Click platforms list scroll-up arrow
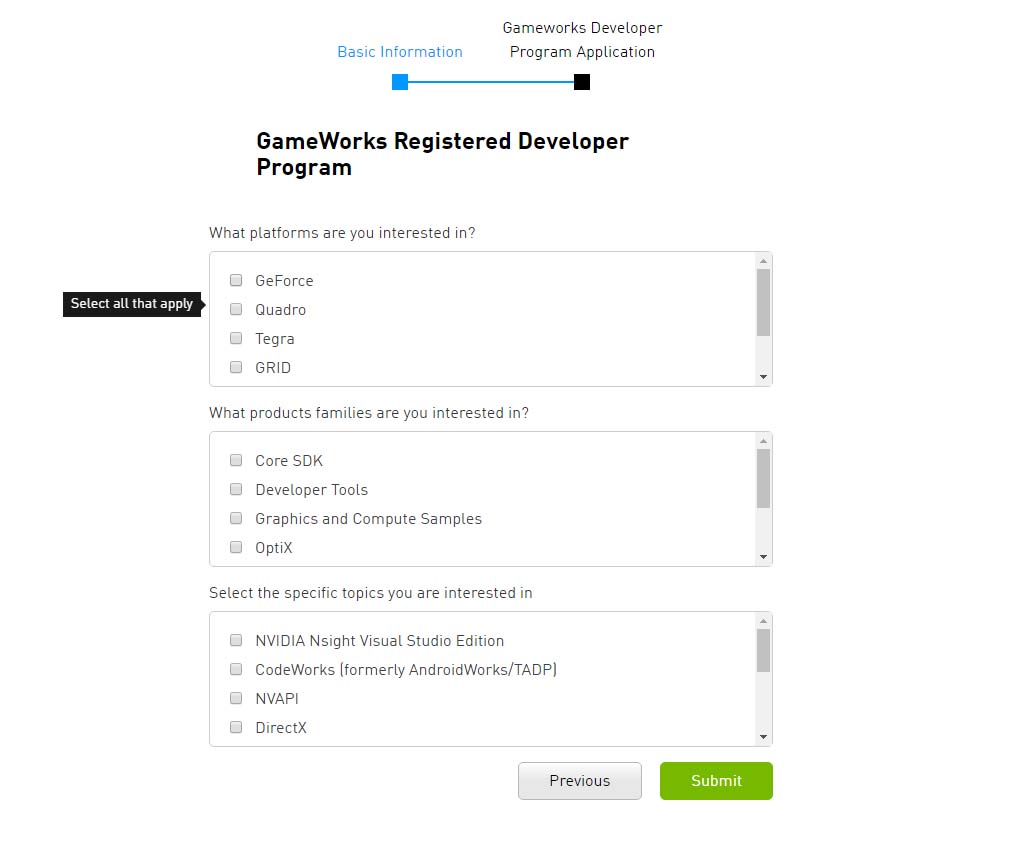Viewport: 1012px width, 868px height. coord(764,261)
